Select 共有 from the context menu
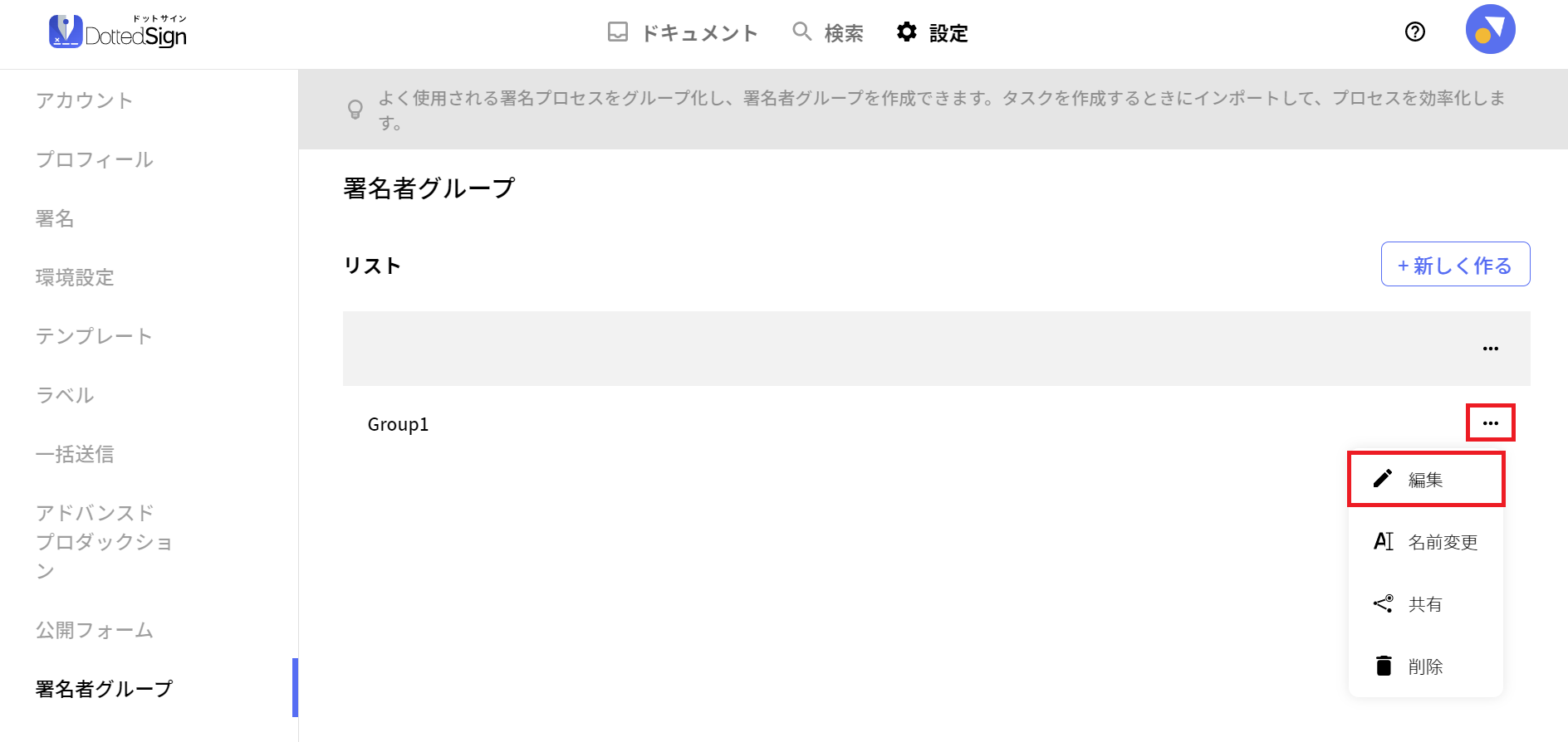This screenshot has width=1568, height=742. tap(1426, 604)
